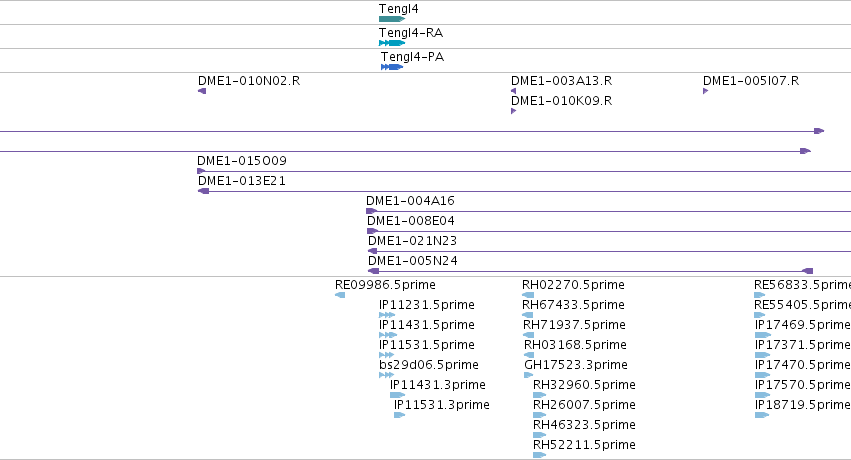851x460 pixels.
Task: Select the IP11231.5prime EST glyph
Action: [387, 315]
